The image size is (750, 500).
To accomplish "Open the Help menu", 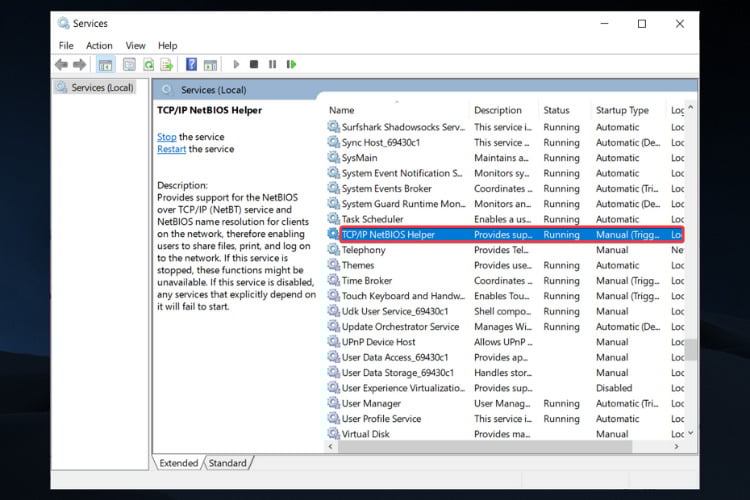I will click(x=167, y=45).
